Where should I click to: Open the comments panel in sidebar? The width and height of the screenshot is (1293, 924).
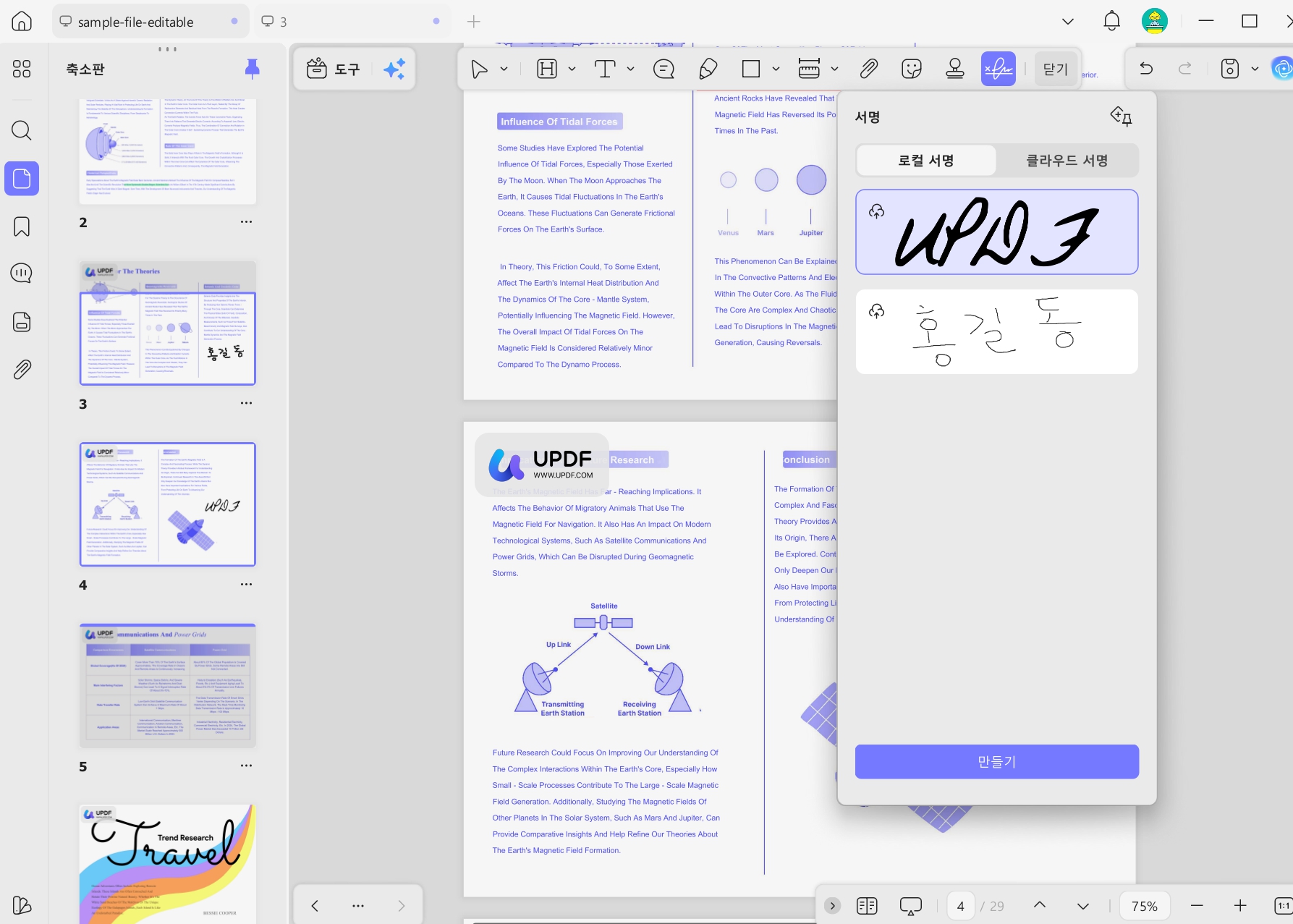pyautogui.click(x=22, y=274)
